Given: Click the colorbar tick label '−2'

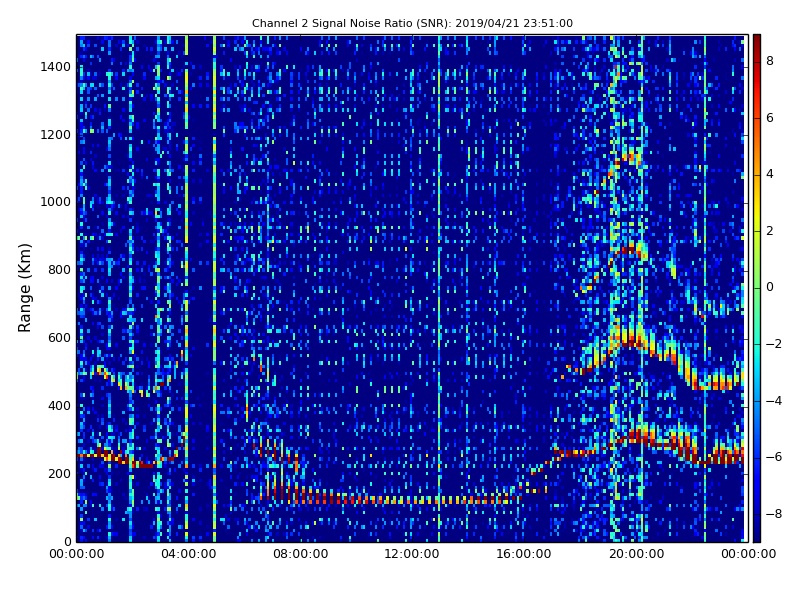Looking at the screenshot, I should pos(774,344).
